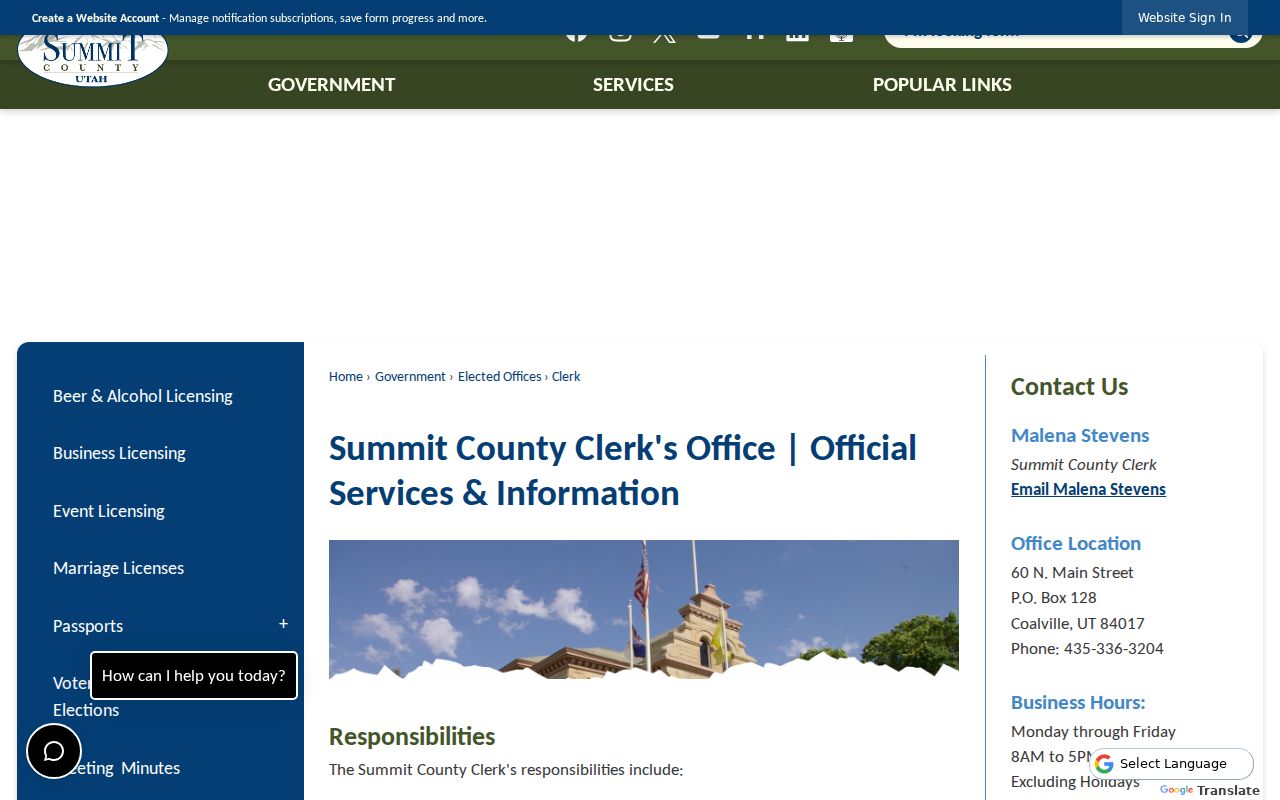Open the Government menu
This screenshot has height=800, width=1280.
(x=332, y=85)
